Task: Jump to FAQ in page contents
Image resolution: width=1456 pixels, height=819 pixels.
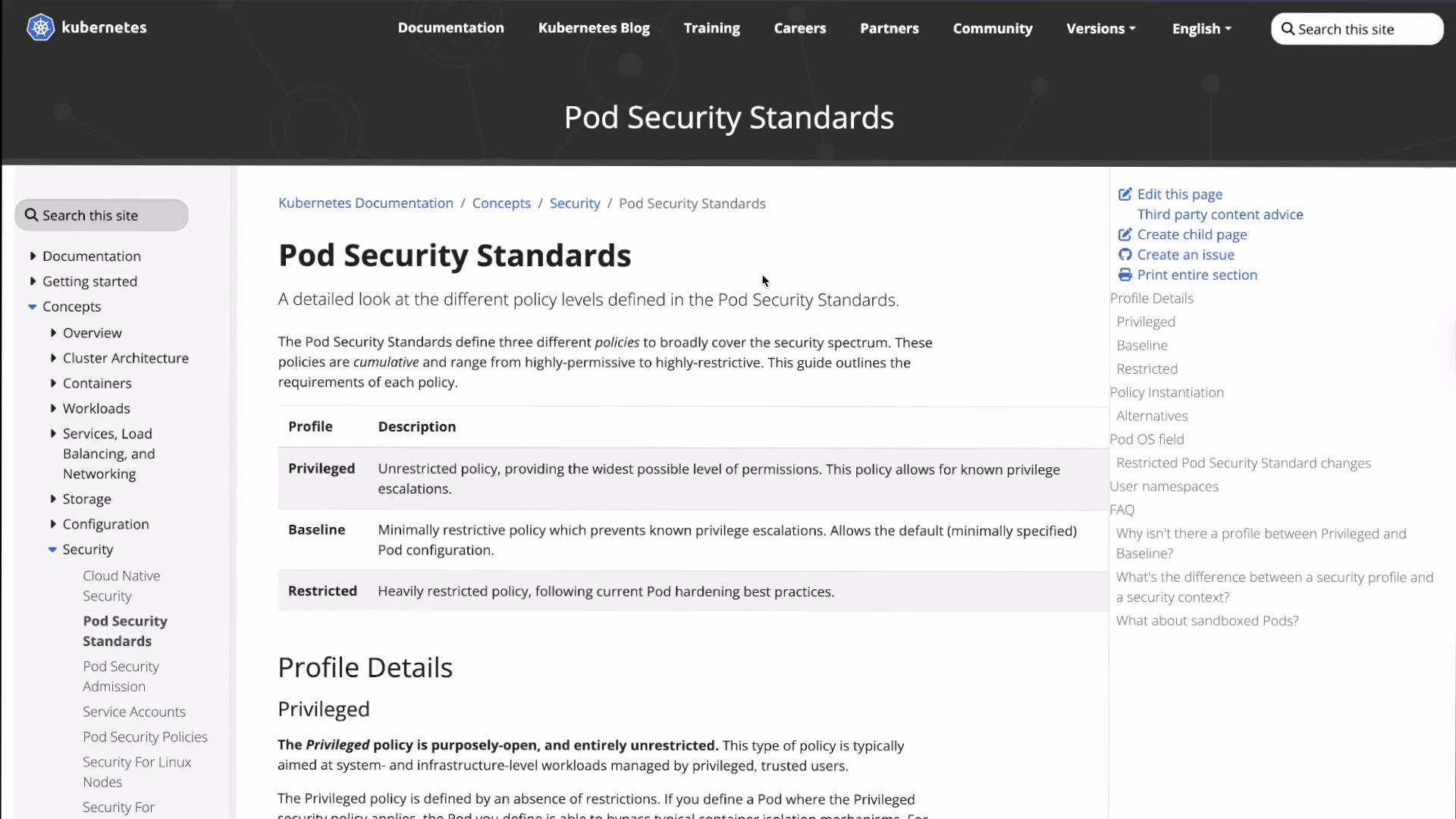Action: click(x=1122, y=510)
